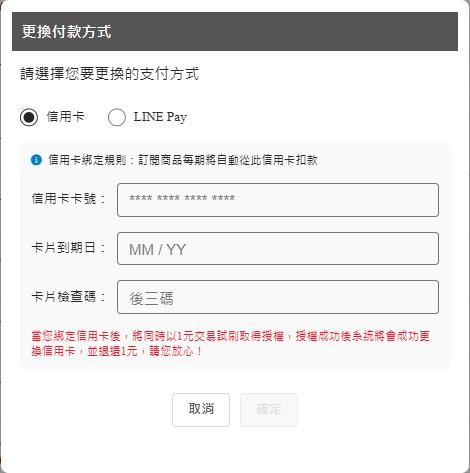Click the LINE Pay label text
Image resolution: width=470 pixels, height=473 pixels.
tap(160, 117)
